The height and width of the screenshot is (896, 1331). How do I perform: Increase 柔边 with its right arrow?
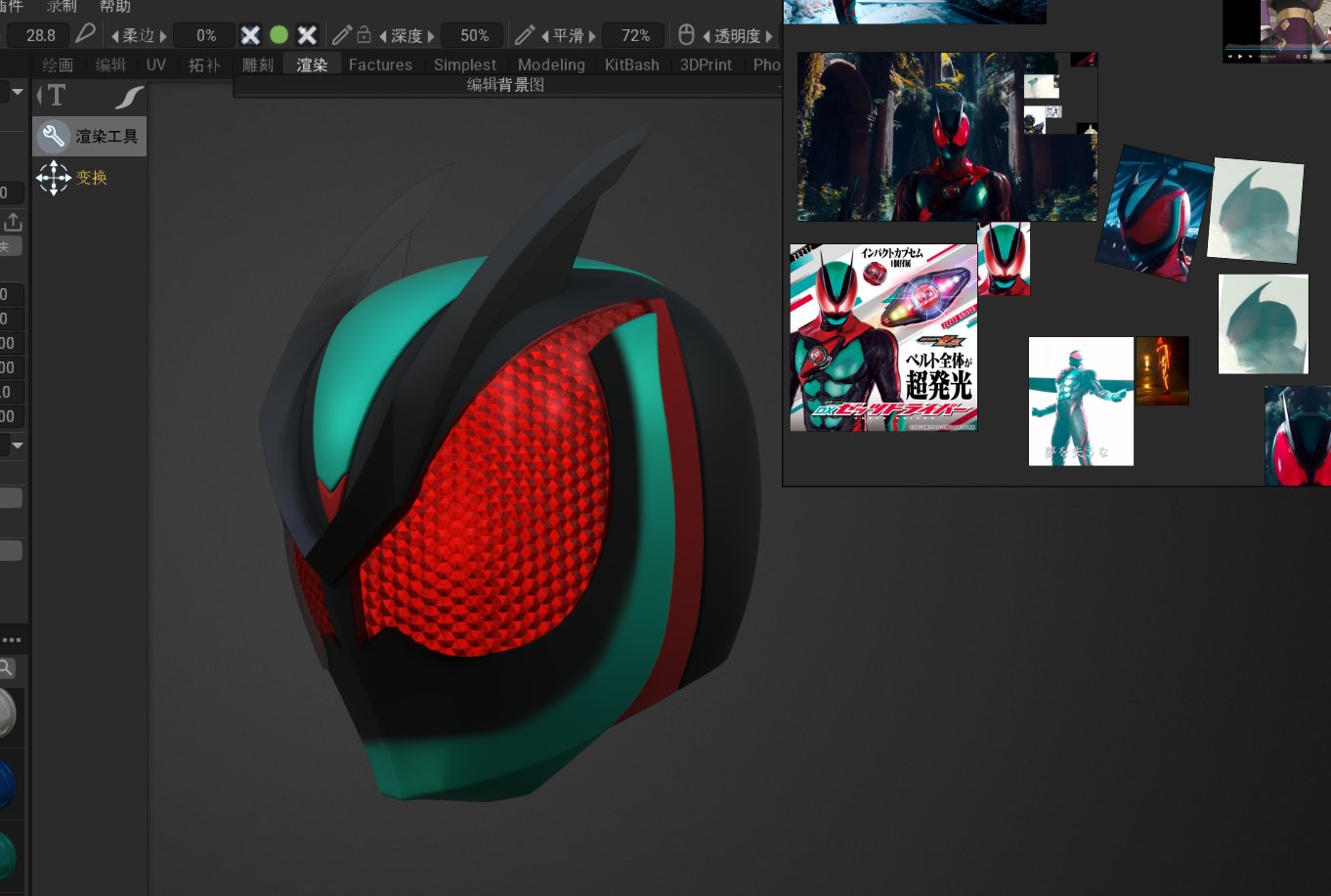click(163, 36)
